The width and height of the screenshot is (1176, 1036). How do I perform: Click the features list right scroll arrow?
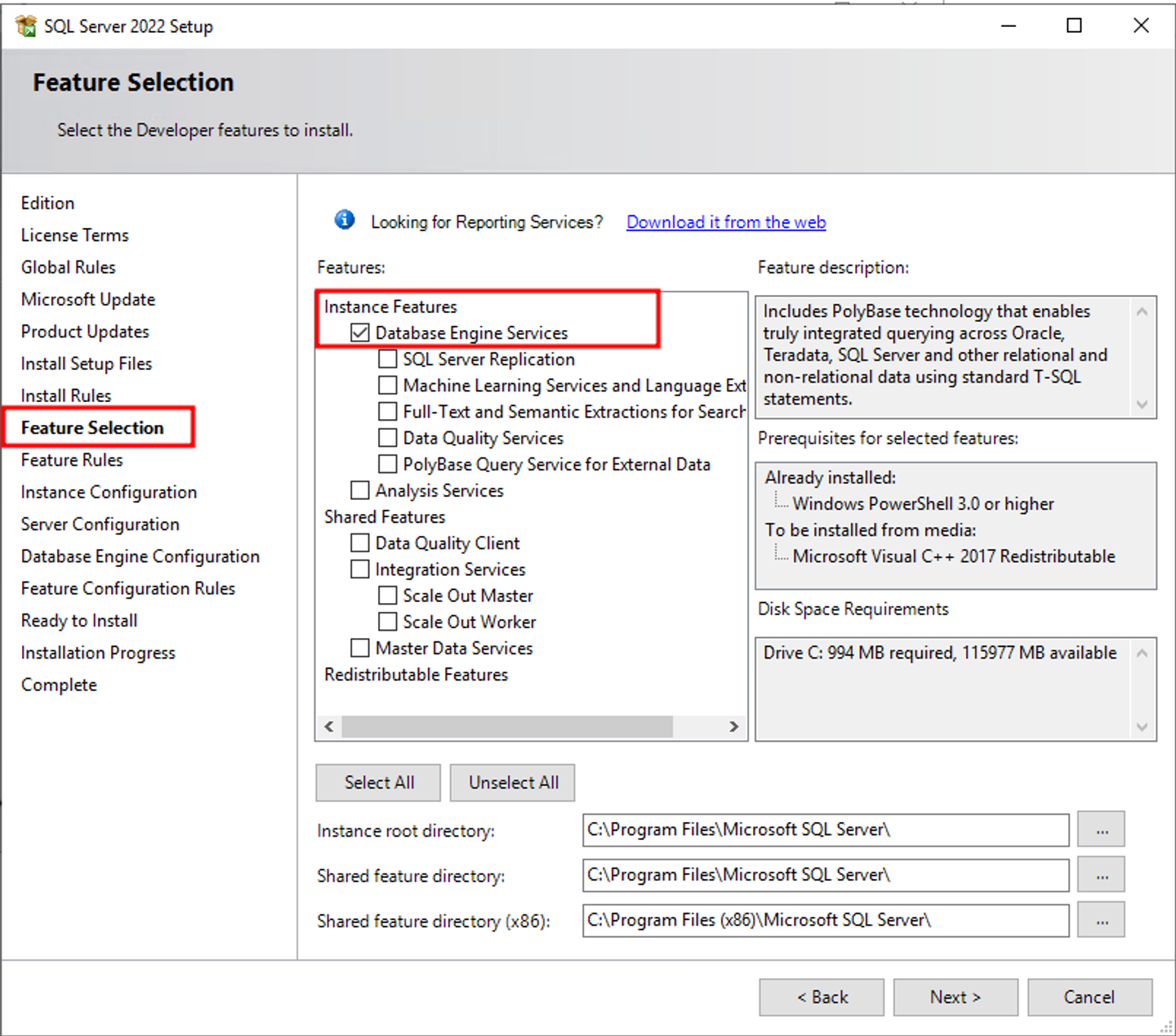733,726
